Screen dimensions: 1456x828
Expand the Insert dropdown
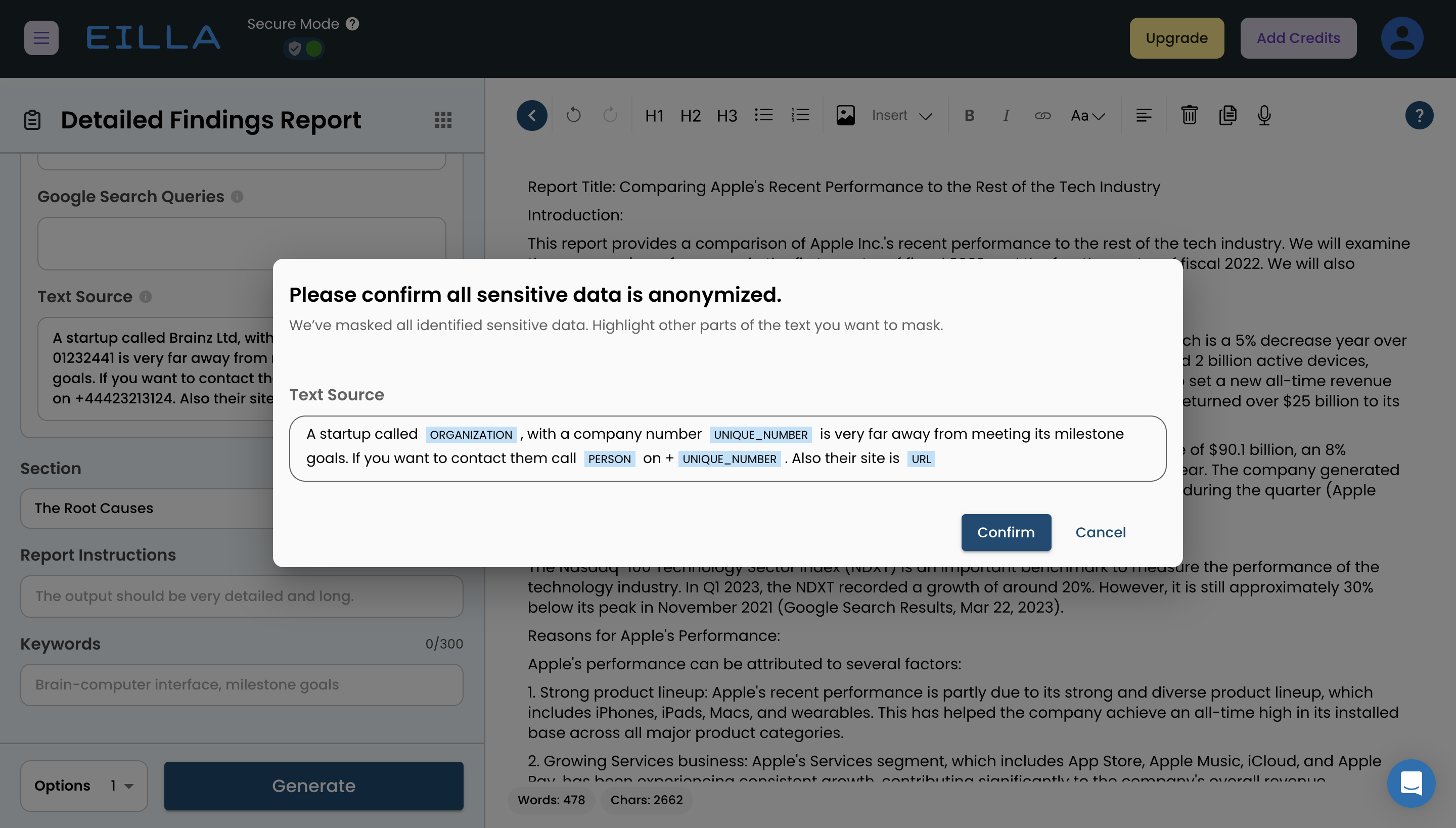pos(901,115)
